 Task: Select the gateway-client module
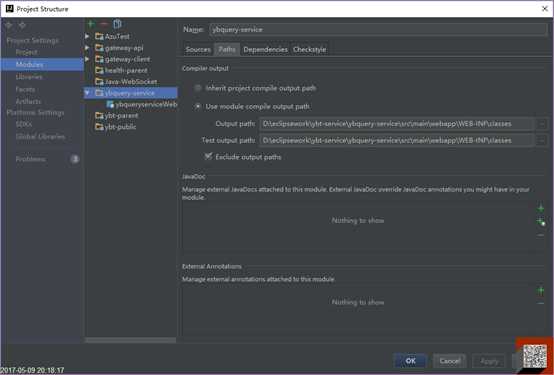pos(127,59)
